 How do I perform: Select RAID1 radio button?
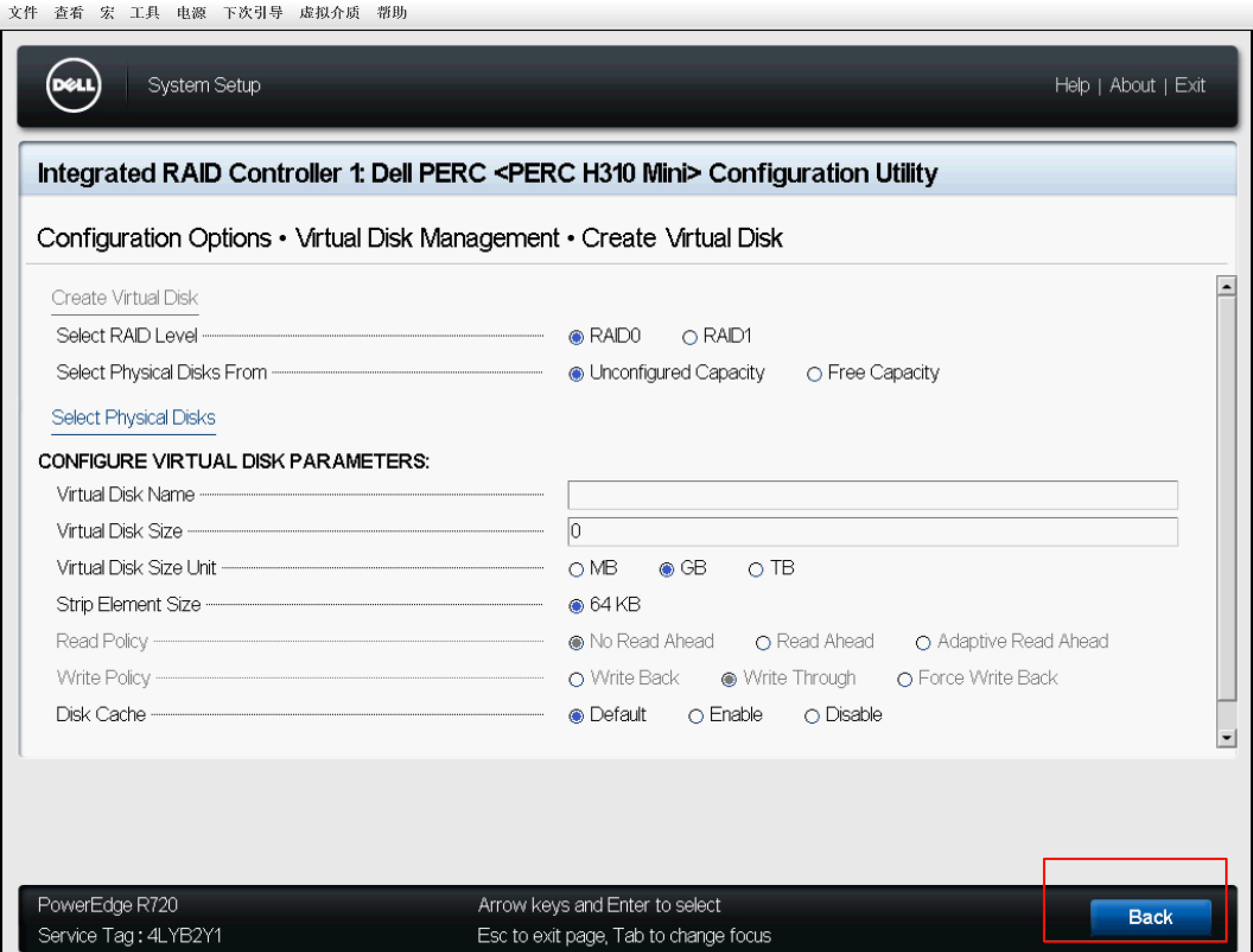click(x=689, y=338)
